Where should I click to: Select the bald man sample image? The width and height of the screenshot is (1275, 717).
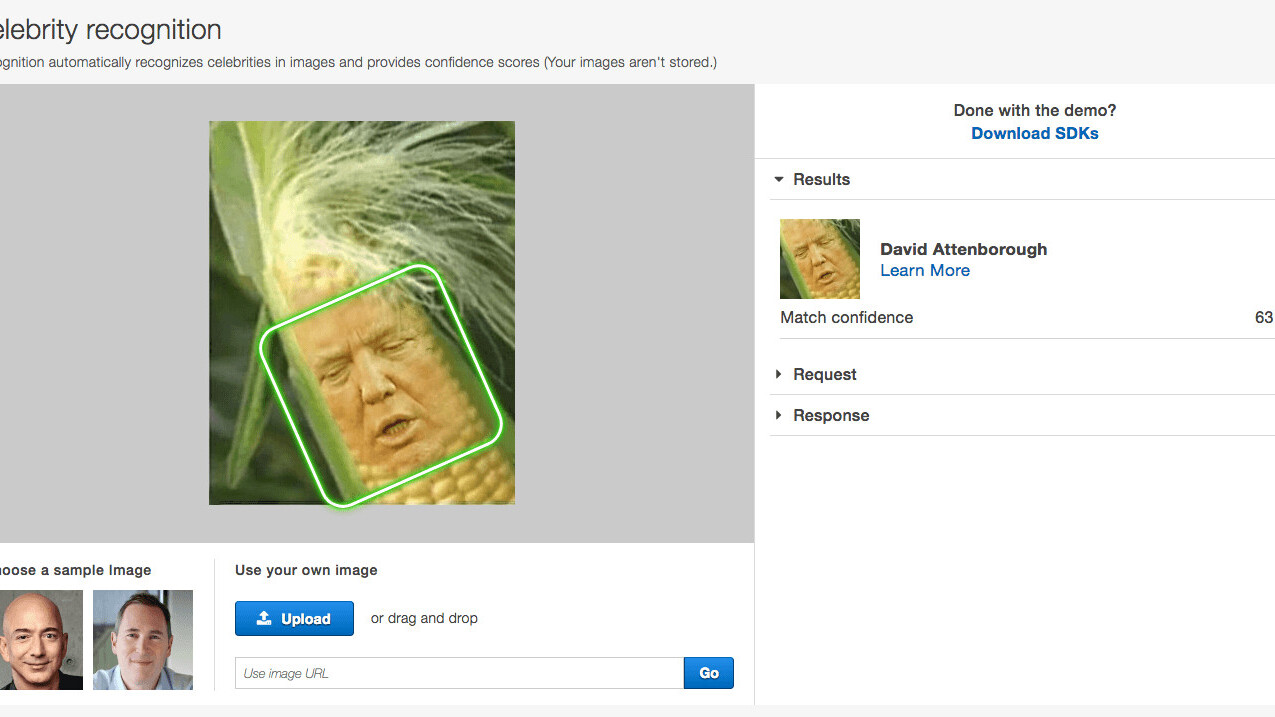pos(40,639)
